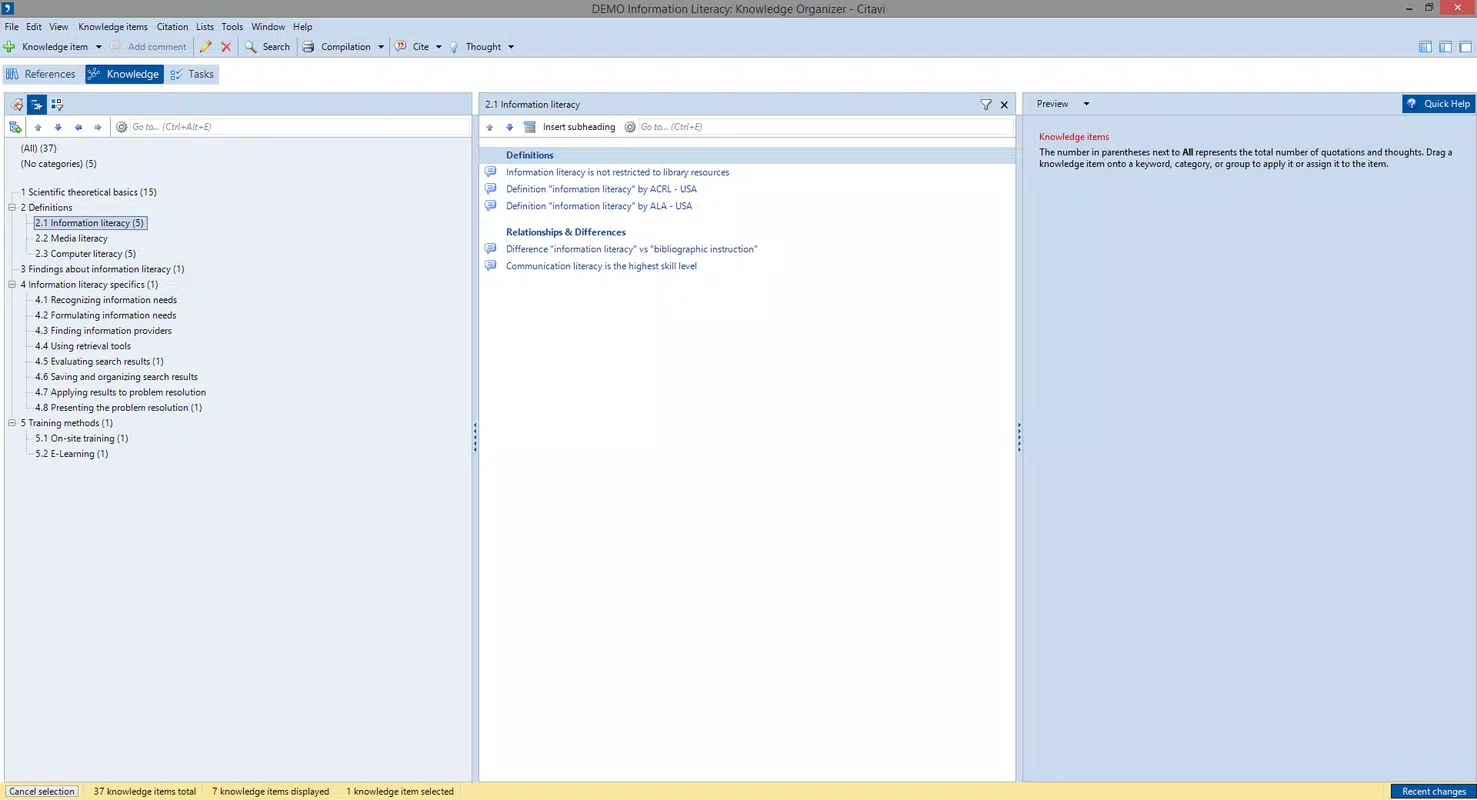
Task: Click the Cite quotation icon
Action: tap(401, 47)
